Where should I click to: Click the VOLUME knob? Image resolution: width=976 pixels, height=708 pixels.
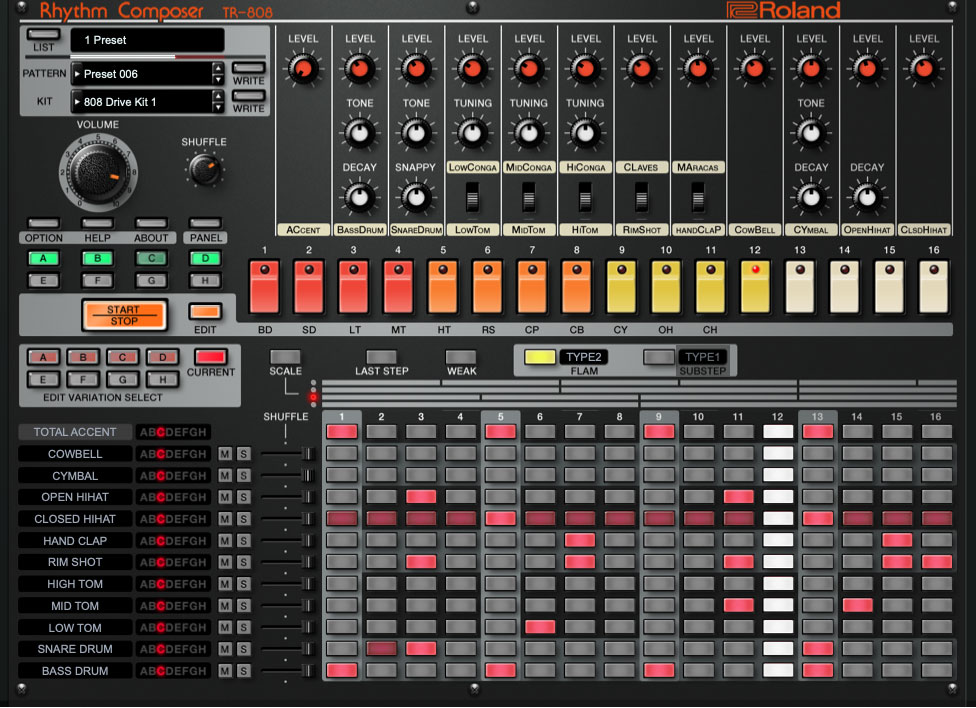coord(98,172)
